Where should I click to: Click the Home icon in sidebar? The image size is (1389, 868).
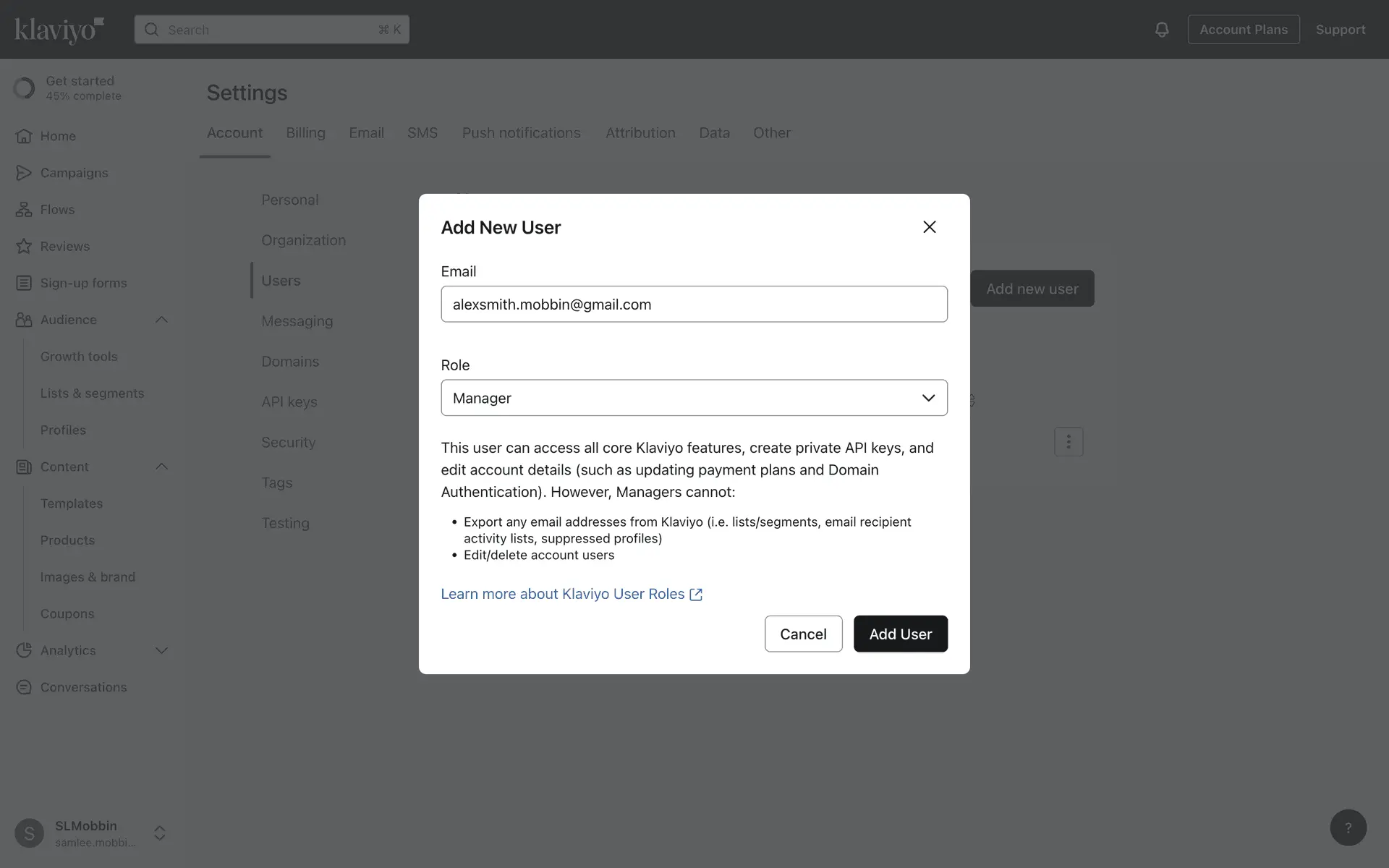point(24,136)
